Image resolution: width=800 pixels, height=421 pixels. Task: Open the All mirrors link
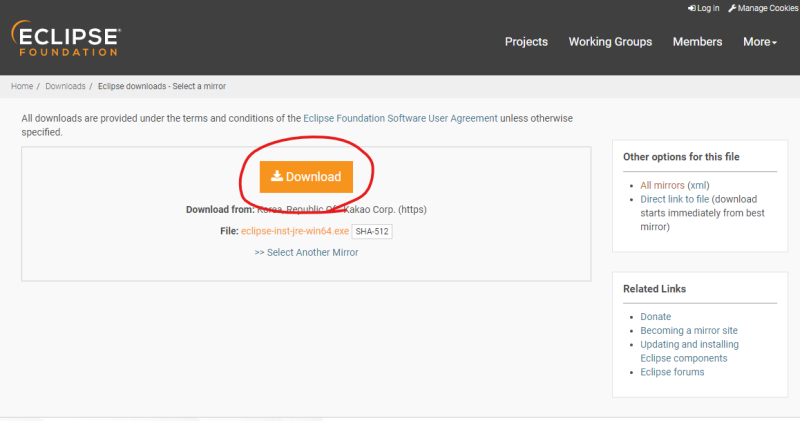[x=662, y=185]
